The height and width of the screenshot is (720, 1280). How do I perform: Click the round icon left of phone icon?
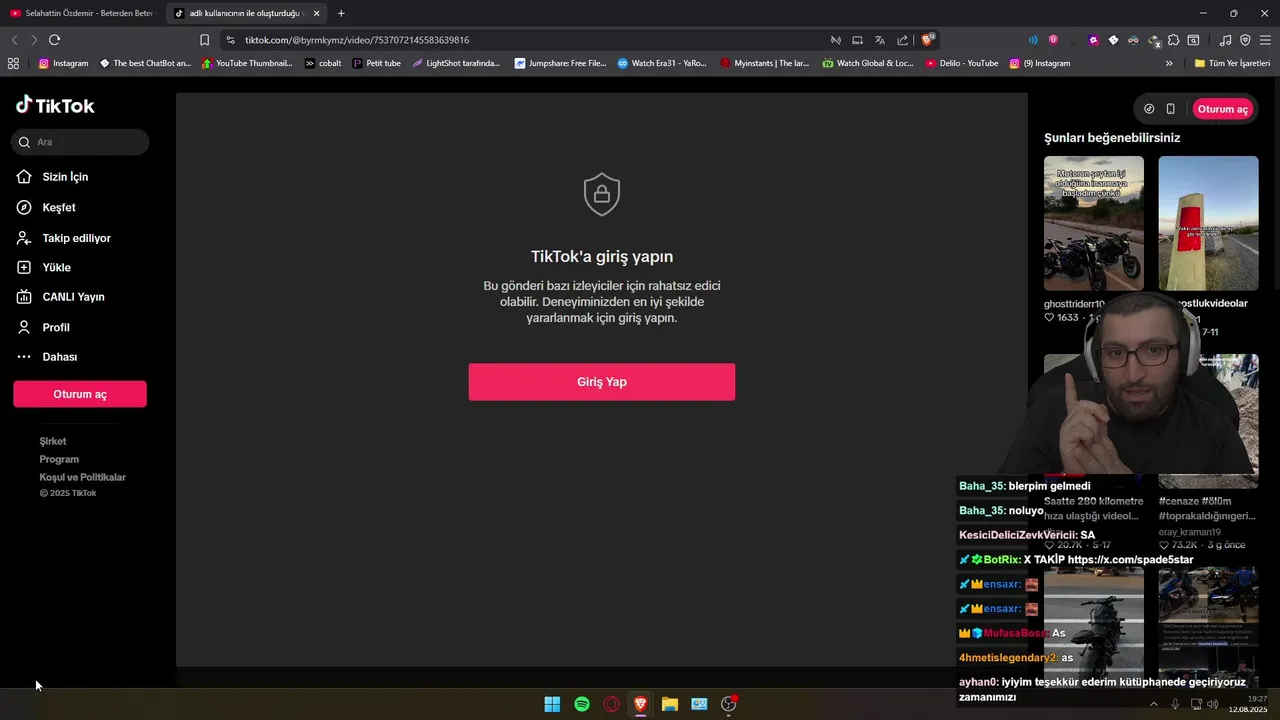coord(1149,109)
